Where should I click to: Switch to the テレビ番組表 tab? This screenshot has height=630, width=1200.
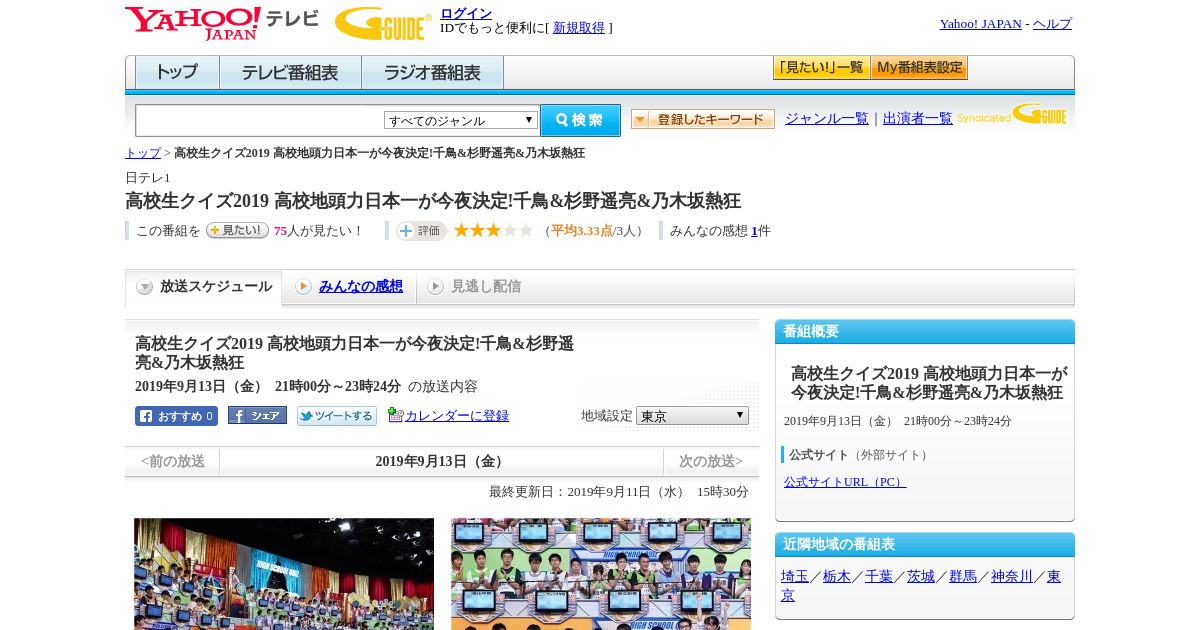tap(290, 73)
